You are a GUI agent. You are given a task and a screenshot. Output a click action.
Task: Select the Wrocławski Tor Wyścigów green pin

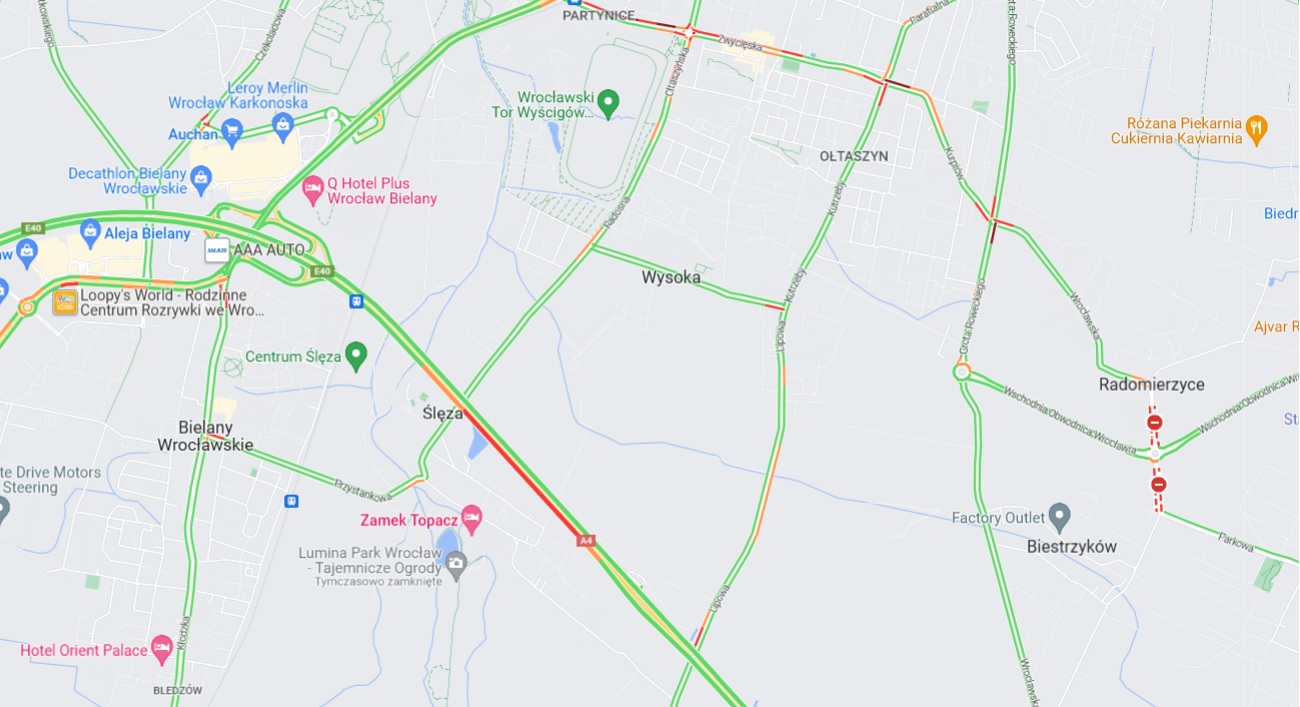[608, 100]
